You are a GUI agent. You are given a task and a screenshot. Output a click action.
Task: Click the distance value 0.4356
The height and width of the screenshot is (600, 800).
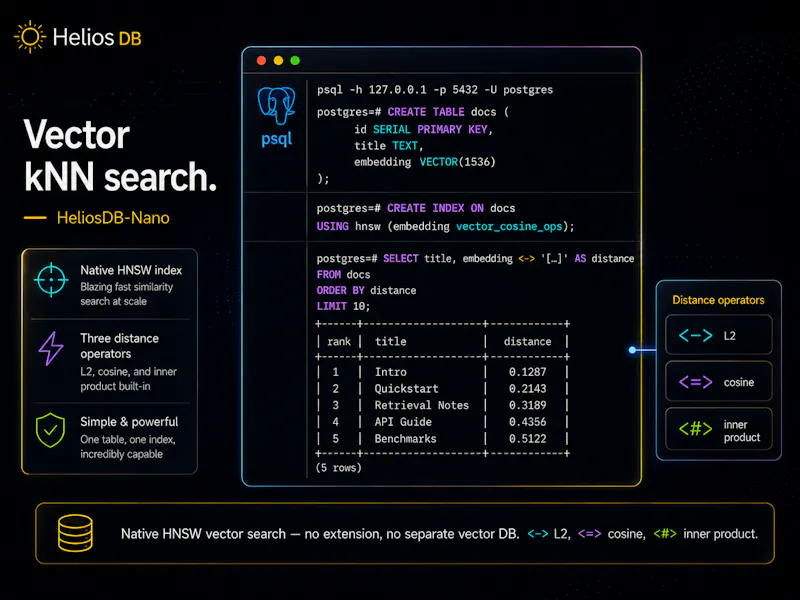point(528,422)
